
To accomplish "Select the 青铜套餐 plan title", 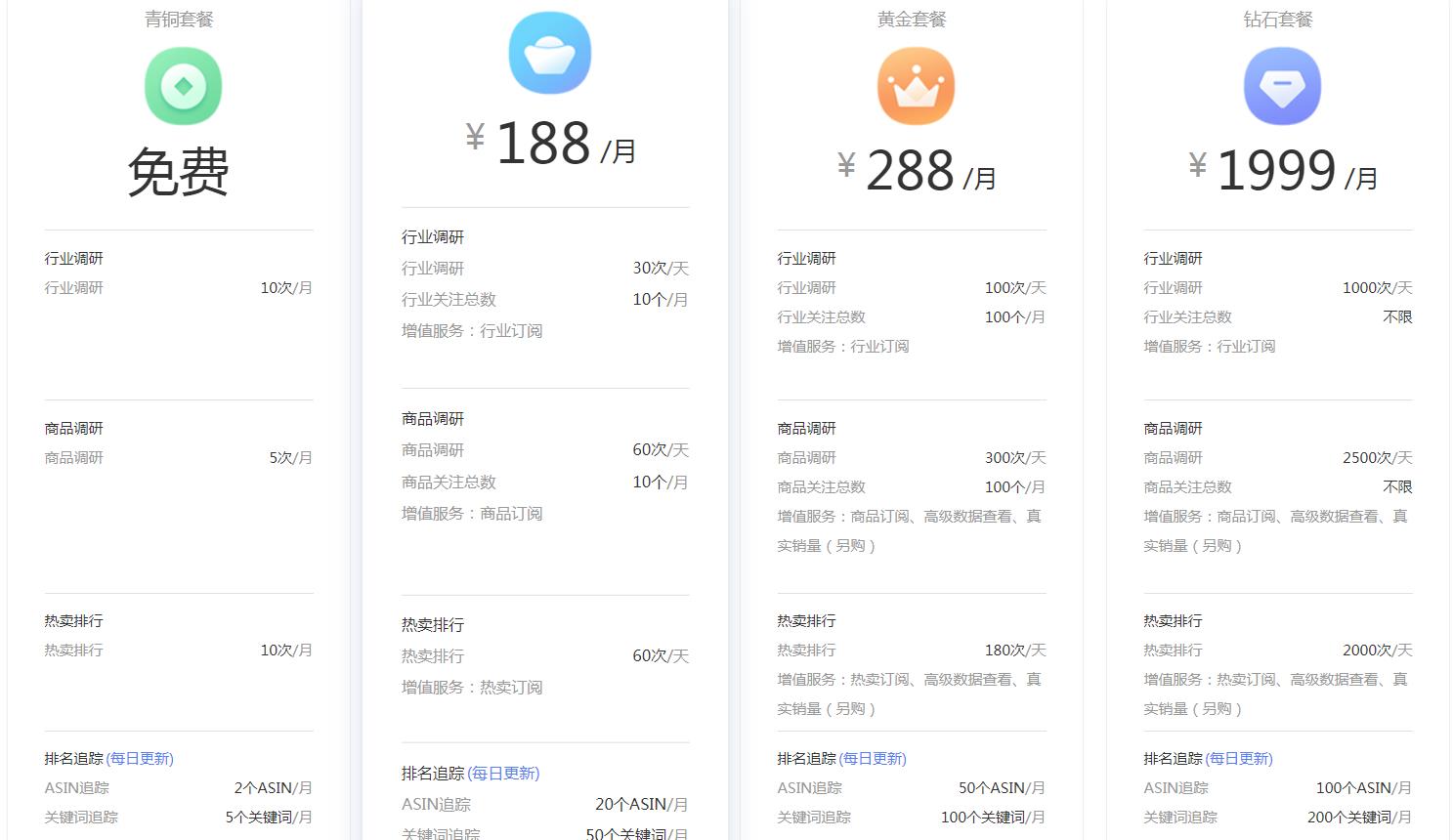I will [179, 20].
